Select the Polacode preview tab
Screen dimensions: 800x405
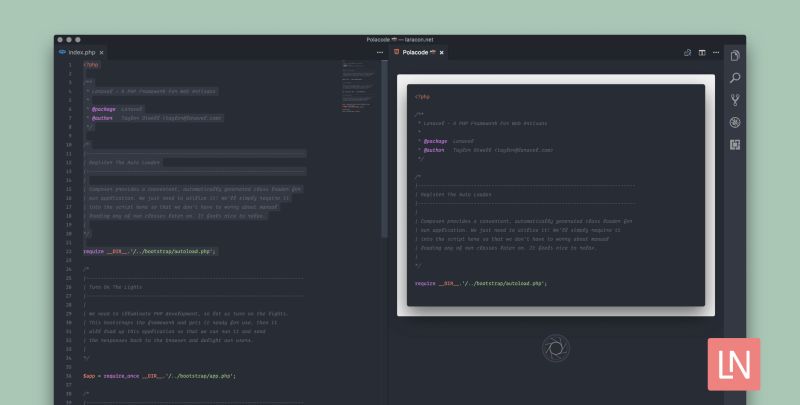pos(418,52)
